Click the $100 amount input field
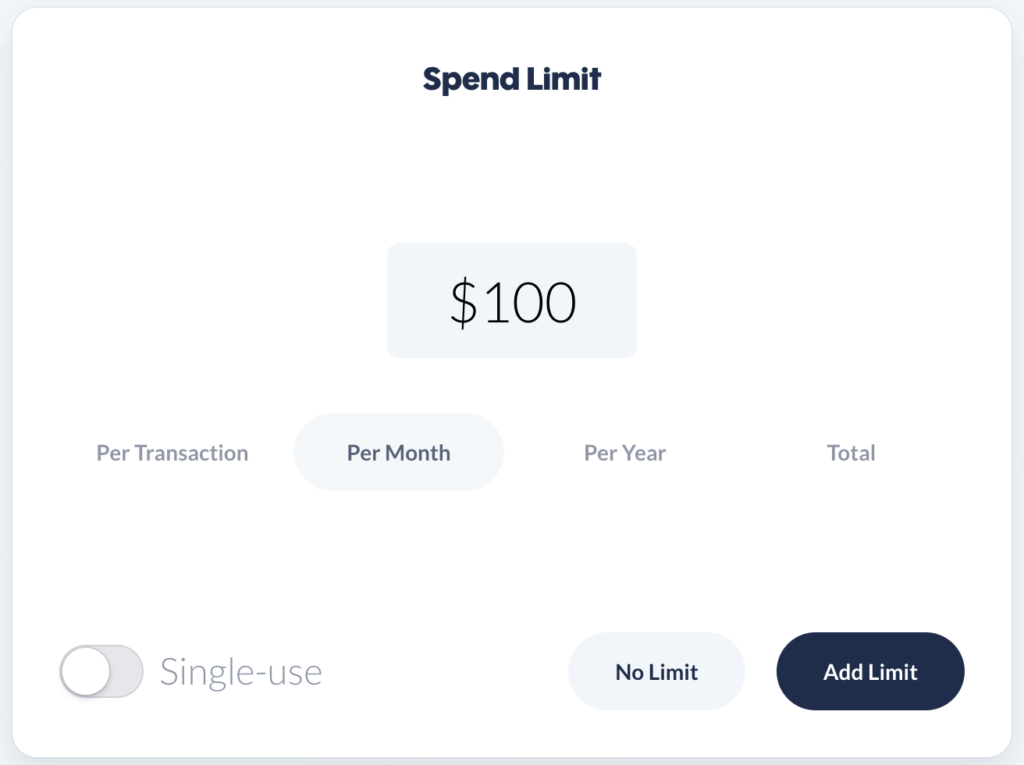Viewport: 1024px width, 765px height. (511, 301)
